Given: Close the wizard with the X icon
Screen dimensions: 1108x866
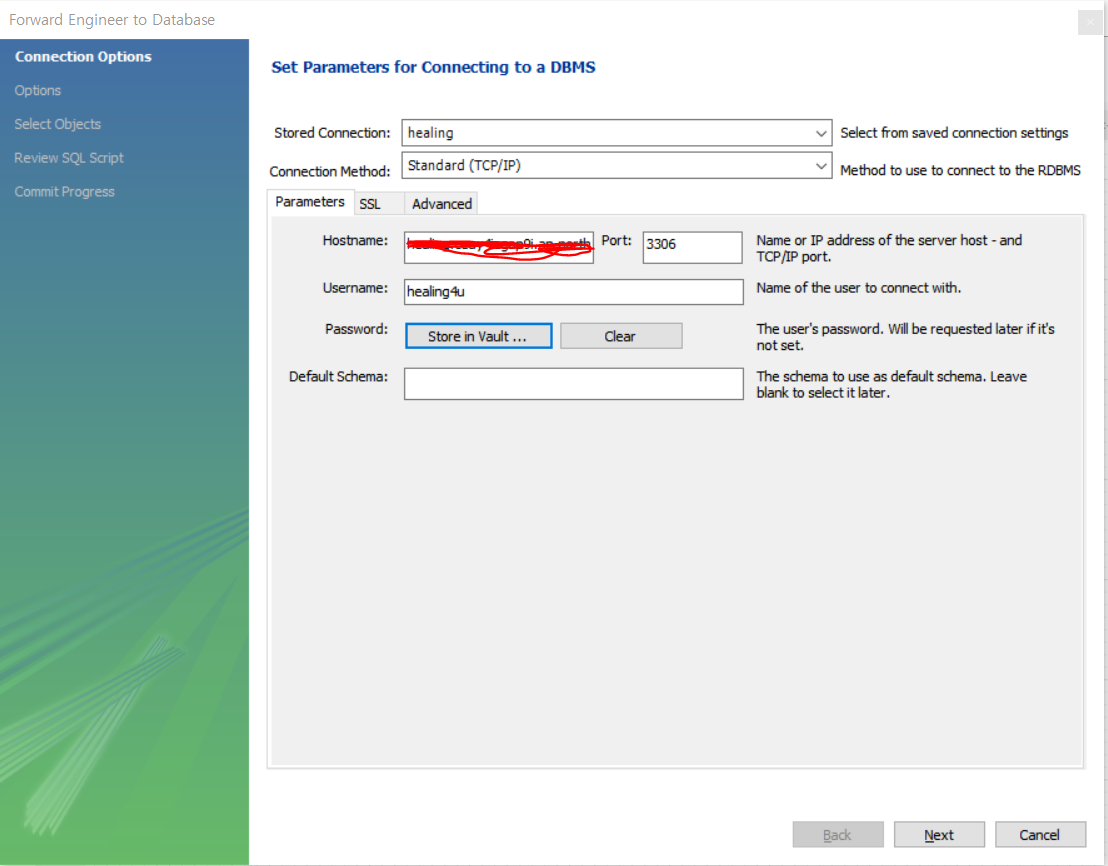Looking at the screenshot, I should tap(1090, 22).
